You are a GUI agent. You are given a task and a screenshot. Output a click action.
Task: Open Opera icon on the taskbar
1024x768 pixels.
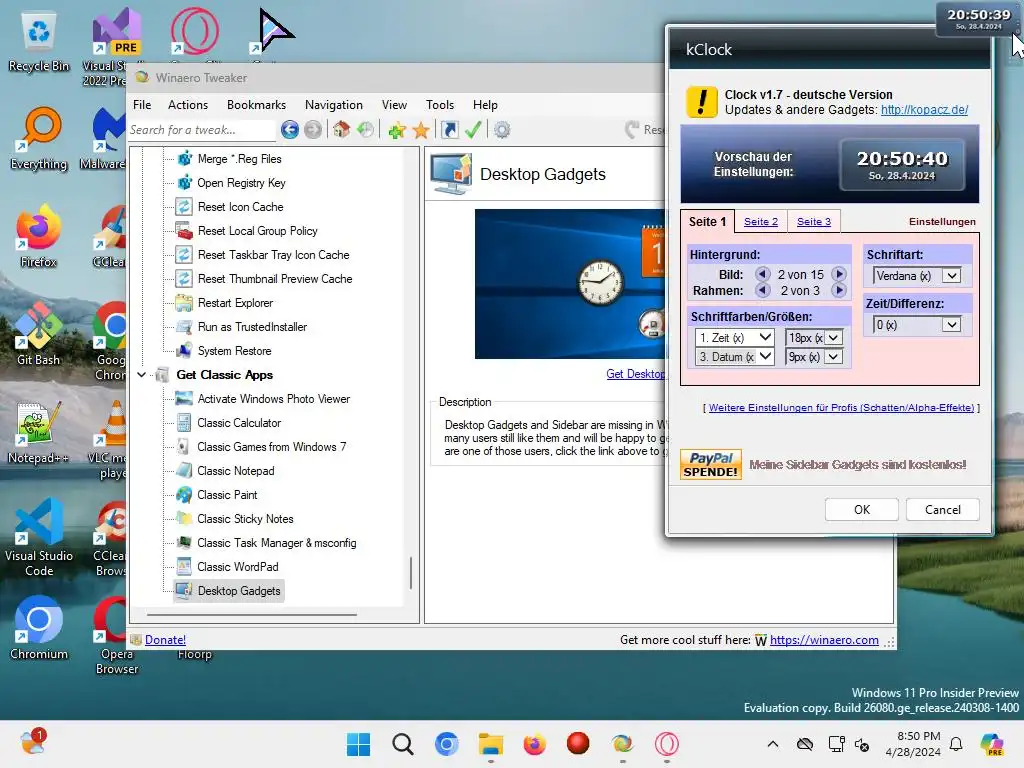tap(667, 744)
